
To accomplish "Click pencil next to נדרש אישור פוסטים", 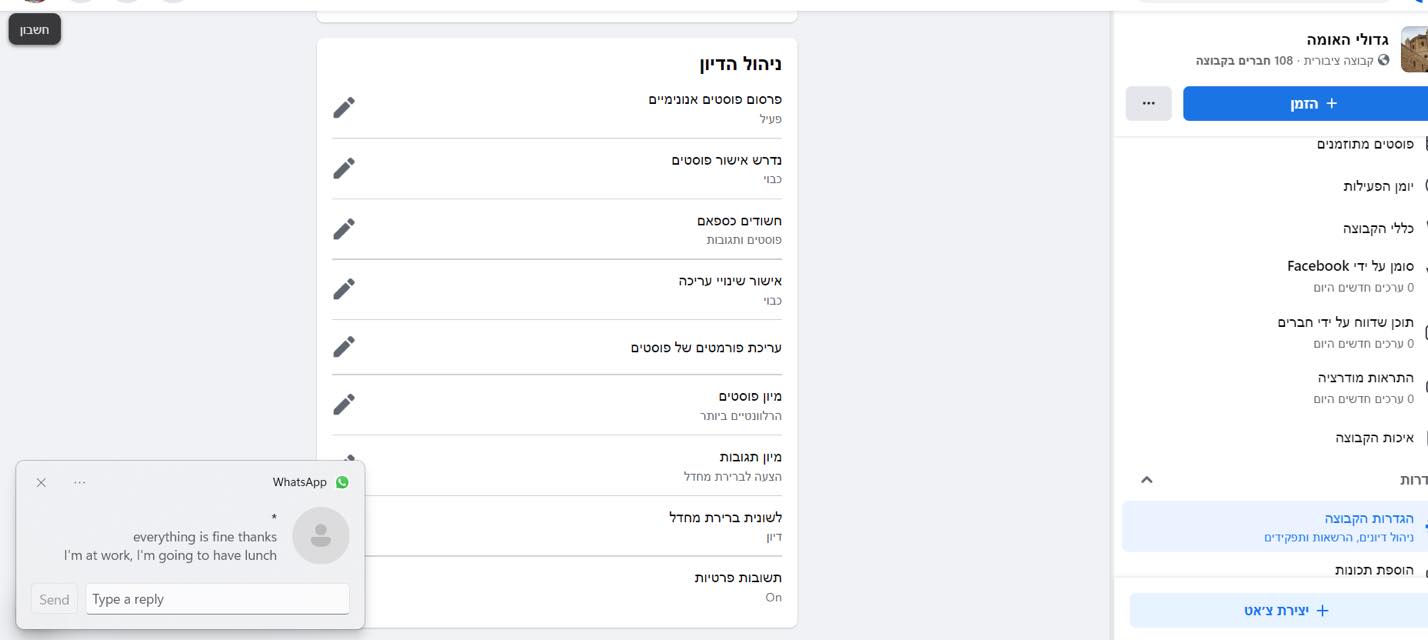I will pyautogui.click(x=344, y=168).
